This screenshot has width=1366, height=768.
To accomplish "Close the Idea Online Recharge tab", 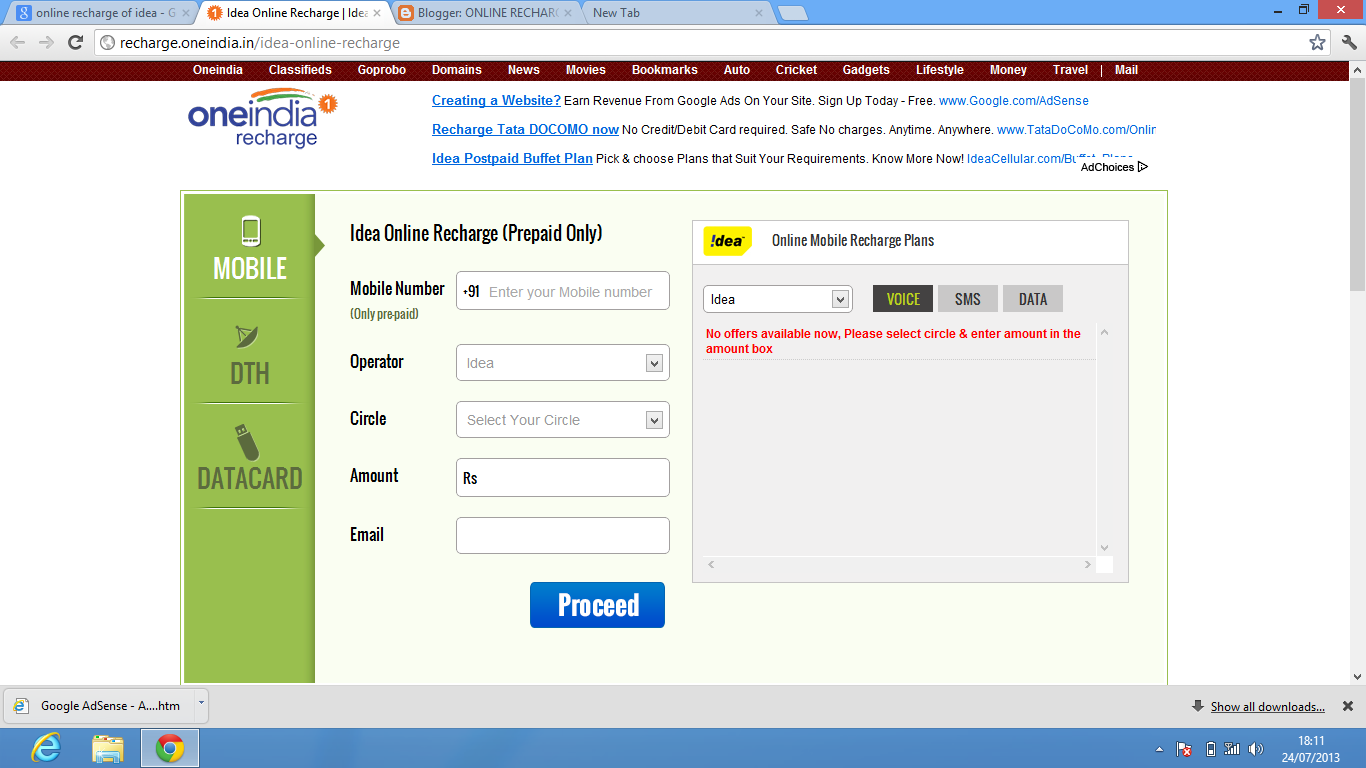I will [376, 13].
